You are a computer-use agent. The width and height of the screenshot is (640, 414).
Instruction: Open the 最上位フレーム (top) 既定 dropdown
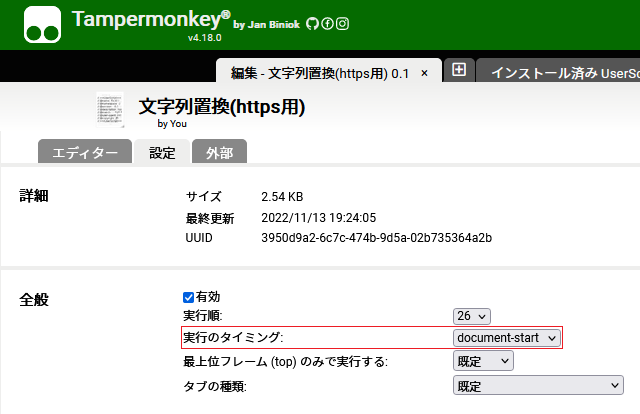(x=483, y=361)
